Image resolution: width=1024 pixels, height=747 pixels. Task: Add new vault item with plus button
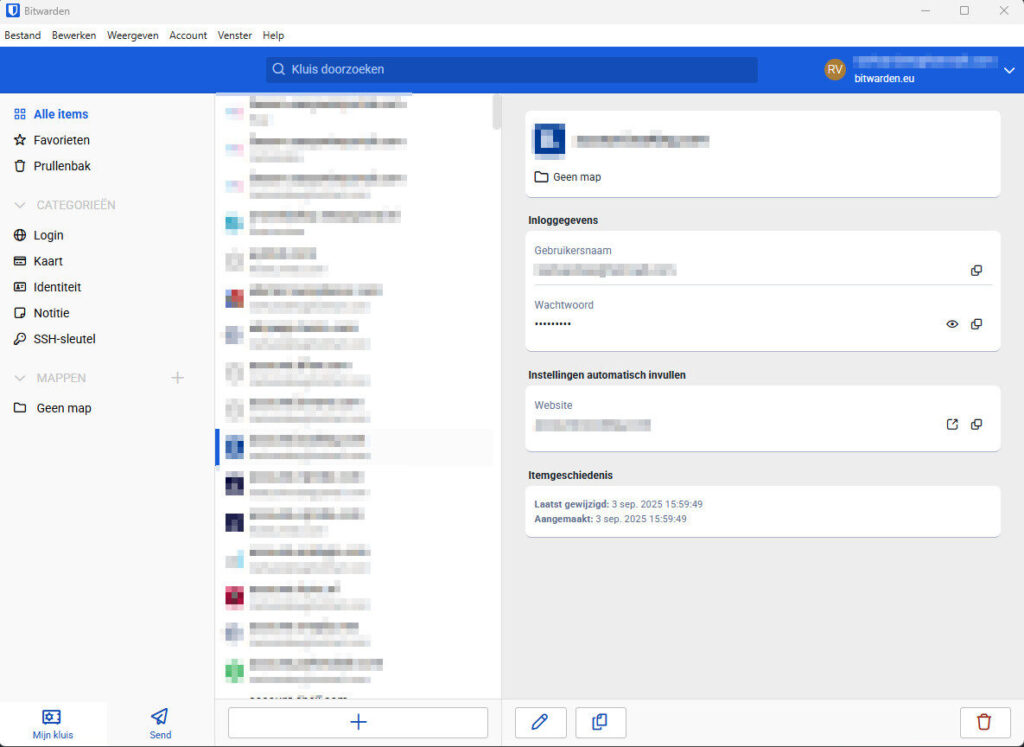(x=358, y=722)
